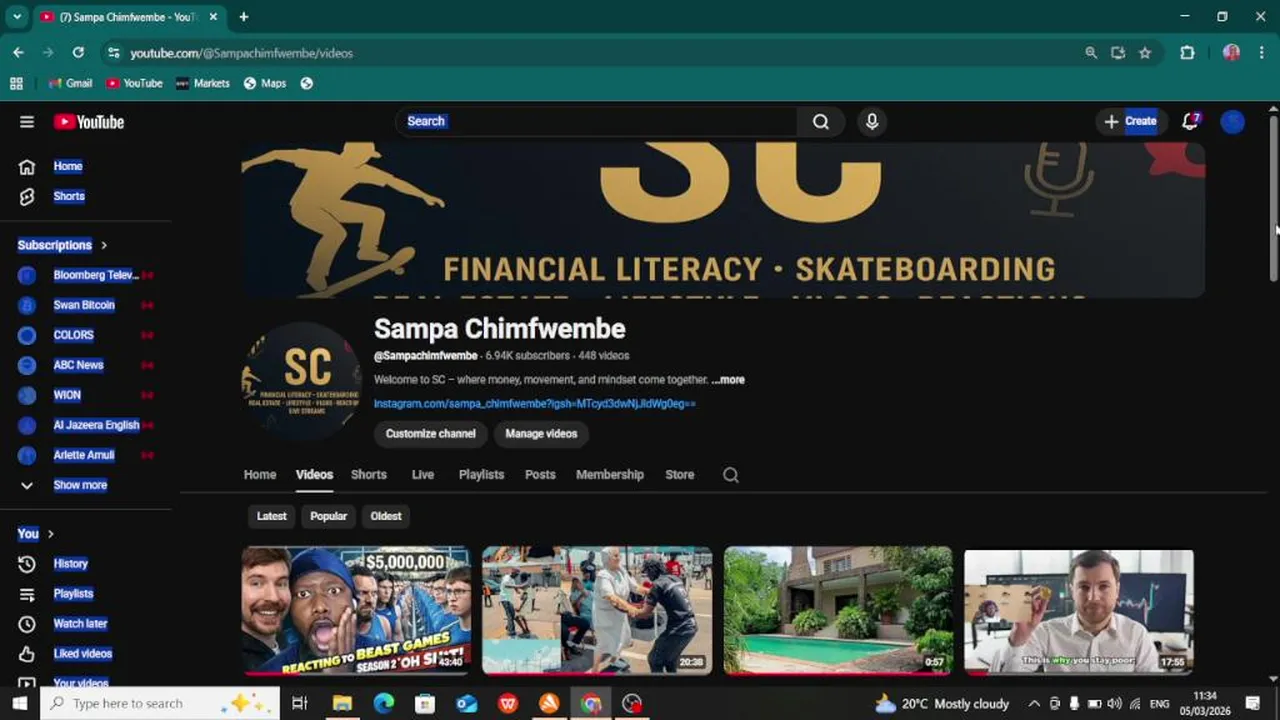Click the Home icon in sidebar
1280x720 pixels.
click(27, 167)
